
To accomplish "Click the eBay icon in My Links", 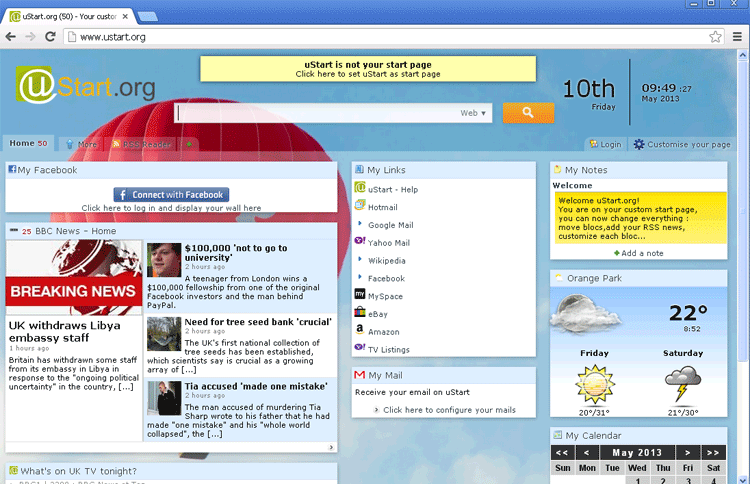I will click(360, 312).
